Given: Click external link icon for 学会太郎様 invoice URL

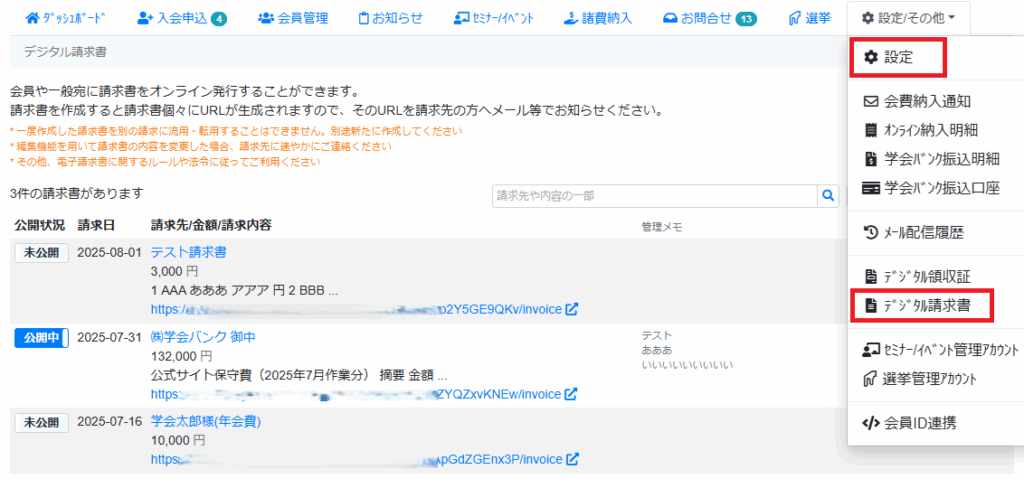Looking at the screenshot, I should pos(572,459).
